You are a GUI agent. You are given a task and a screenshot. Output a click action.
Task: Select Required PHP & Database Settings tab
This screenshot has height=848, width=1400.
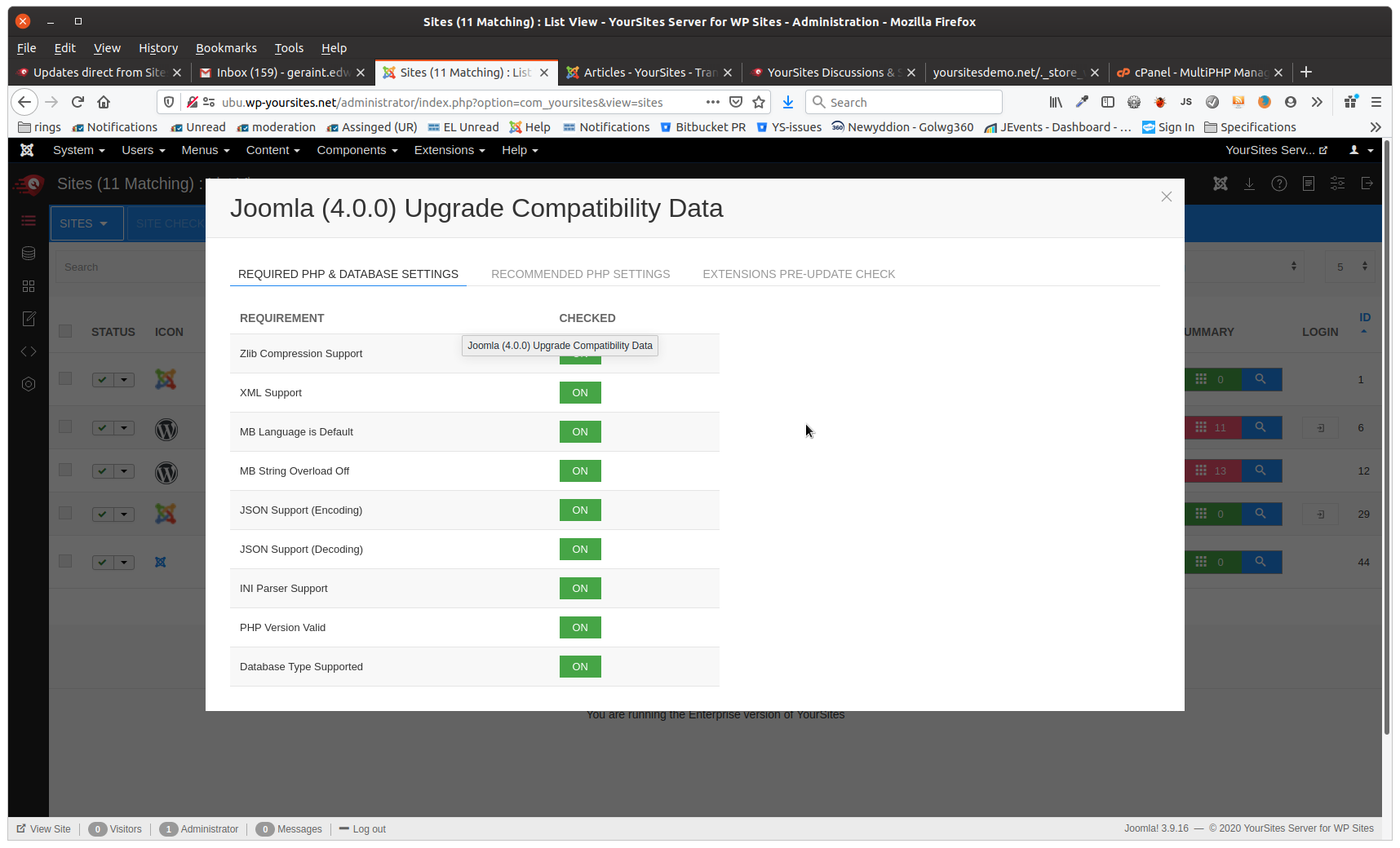pos(348,274)
